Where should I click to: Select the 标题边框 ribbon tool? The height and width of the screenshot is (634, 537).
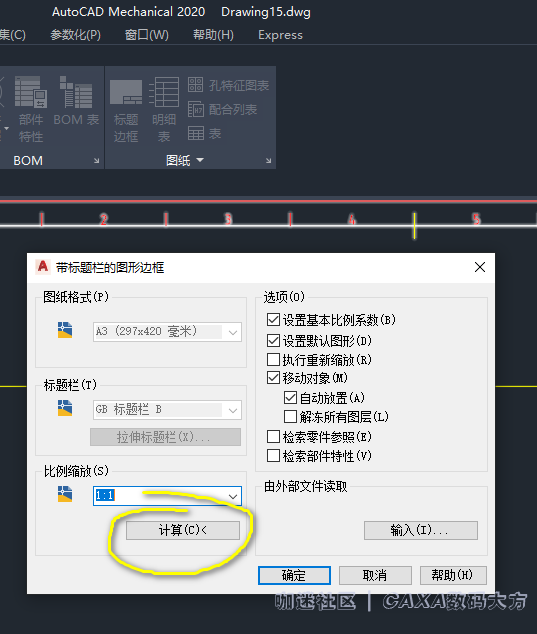point(126,110)
